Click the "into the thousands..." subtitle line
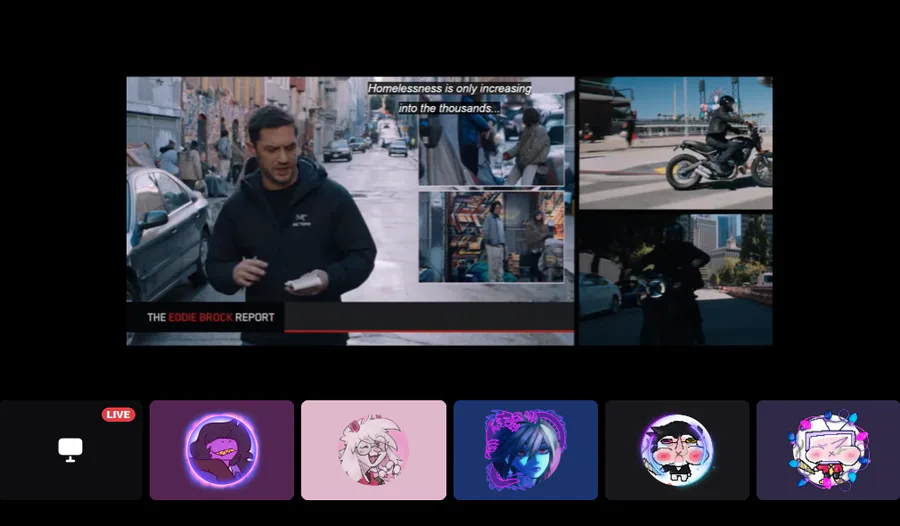The image size is (900, 526). point(449,108)
